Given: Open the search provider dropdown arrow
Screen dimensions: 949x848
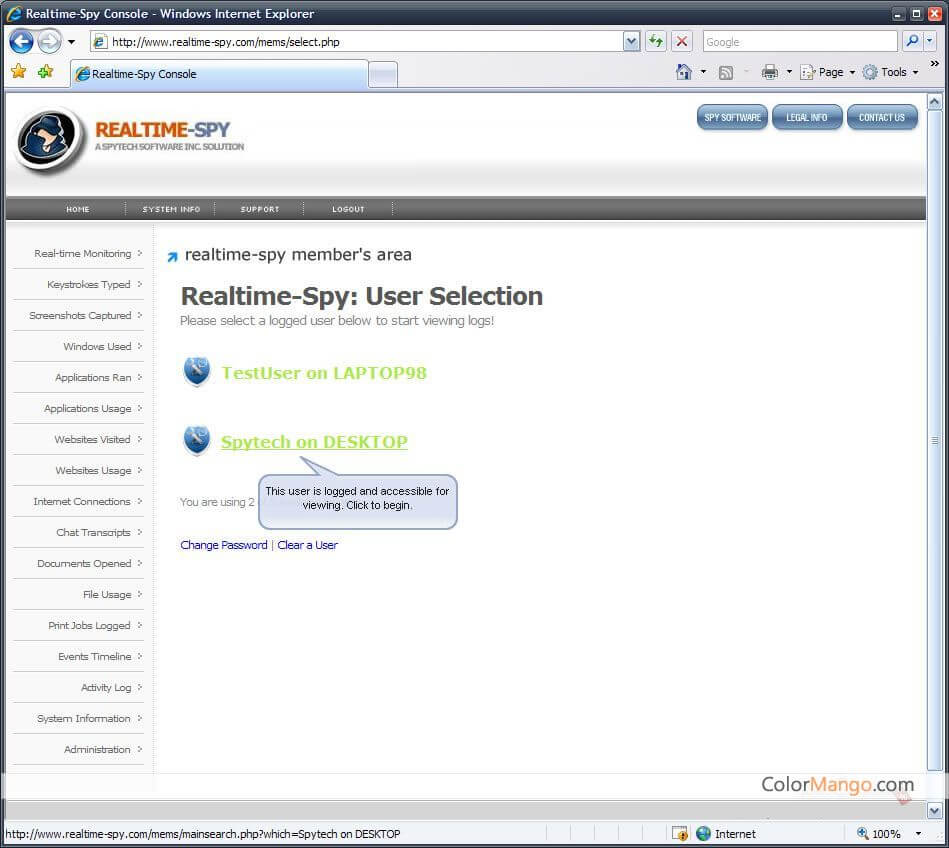Looking at the screenshot, I should [x=930, y=41].
